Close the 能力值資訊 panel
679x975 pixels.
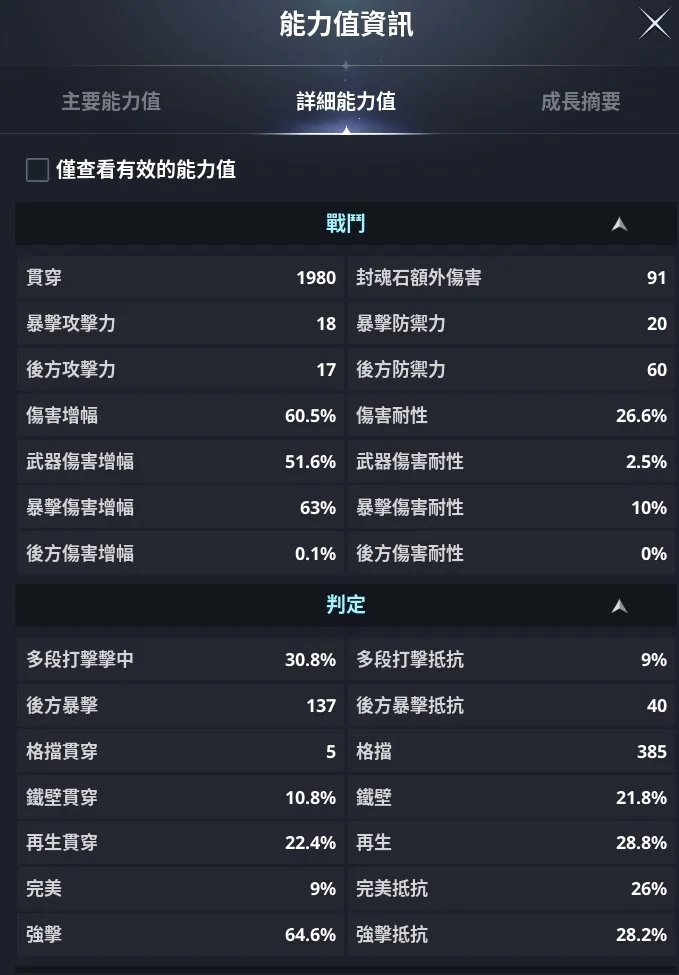655,24
